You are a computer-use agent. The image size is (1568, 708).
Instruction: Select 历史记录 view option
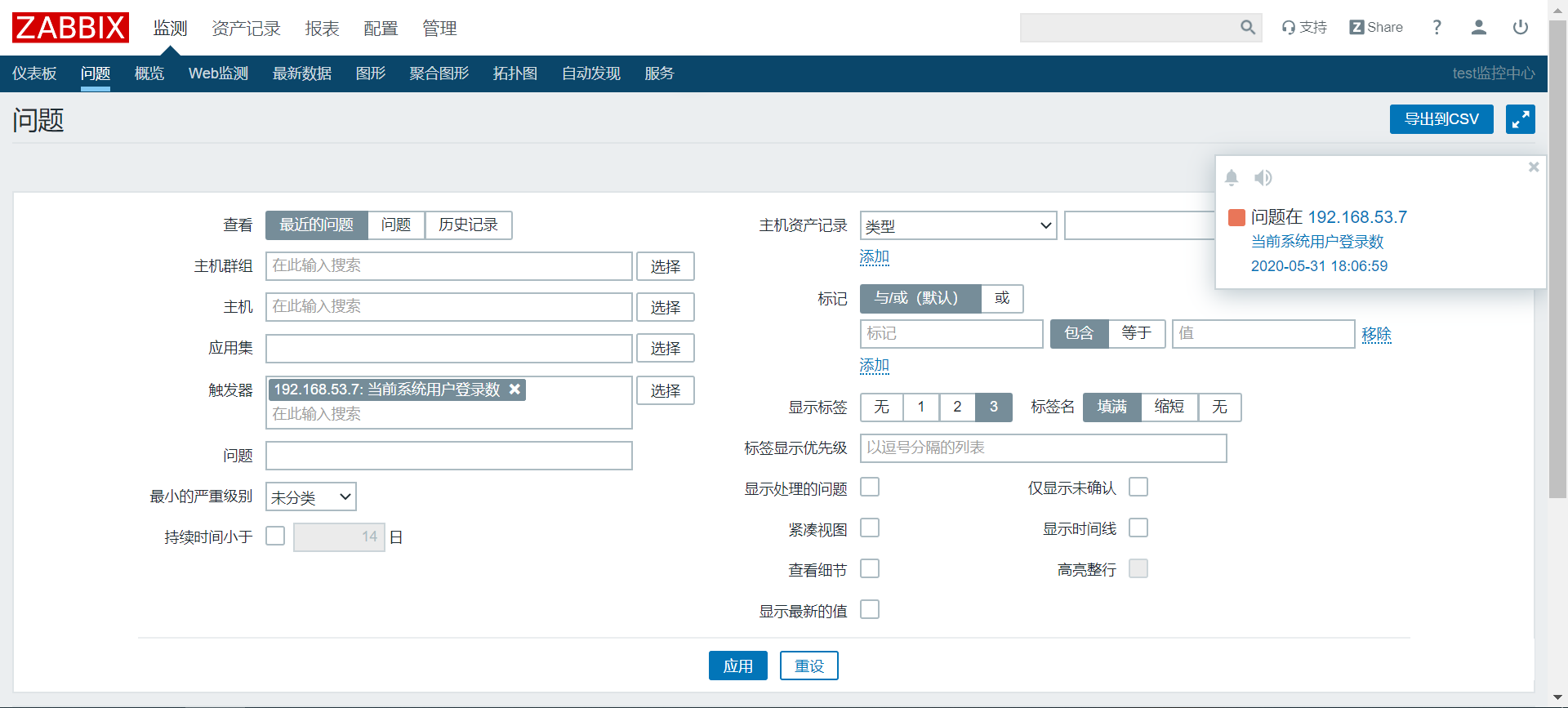tap(468, 225)
